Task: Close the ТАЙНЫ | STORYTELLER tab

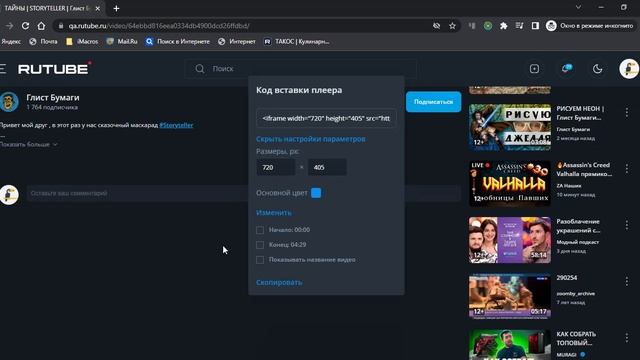Action: tap(98, 8)
